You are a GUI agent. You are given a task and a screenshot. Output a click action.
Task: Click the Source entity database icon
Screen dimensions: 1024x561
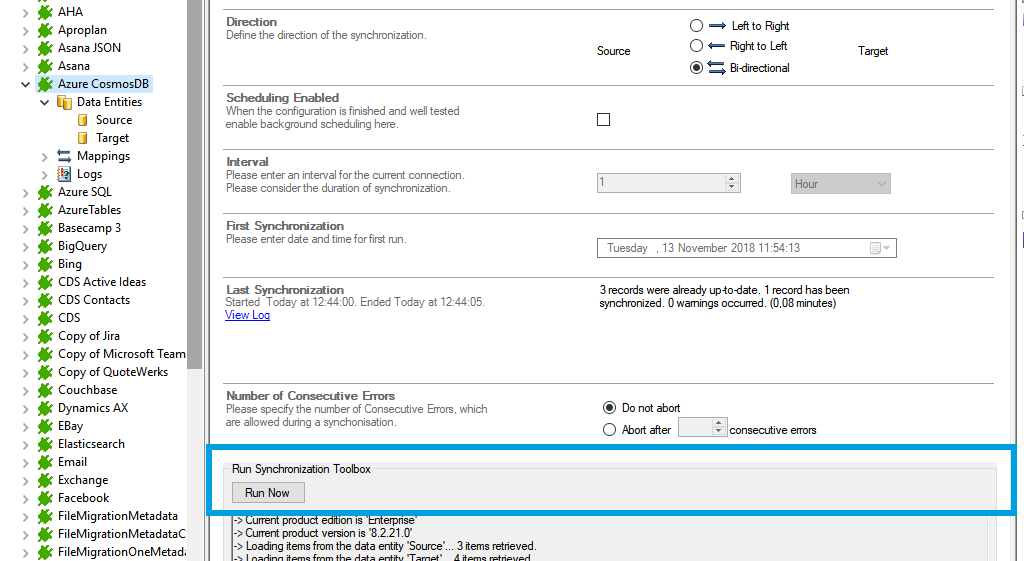point(83,120)
